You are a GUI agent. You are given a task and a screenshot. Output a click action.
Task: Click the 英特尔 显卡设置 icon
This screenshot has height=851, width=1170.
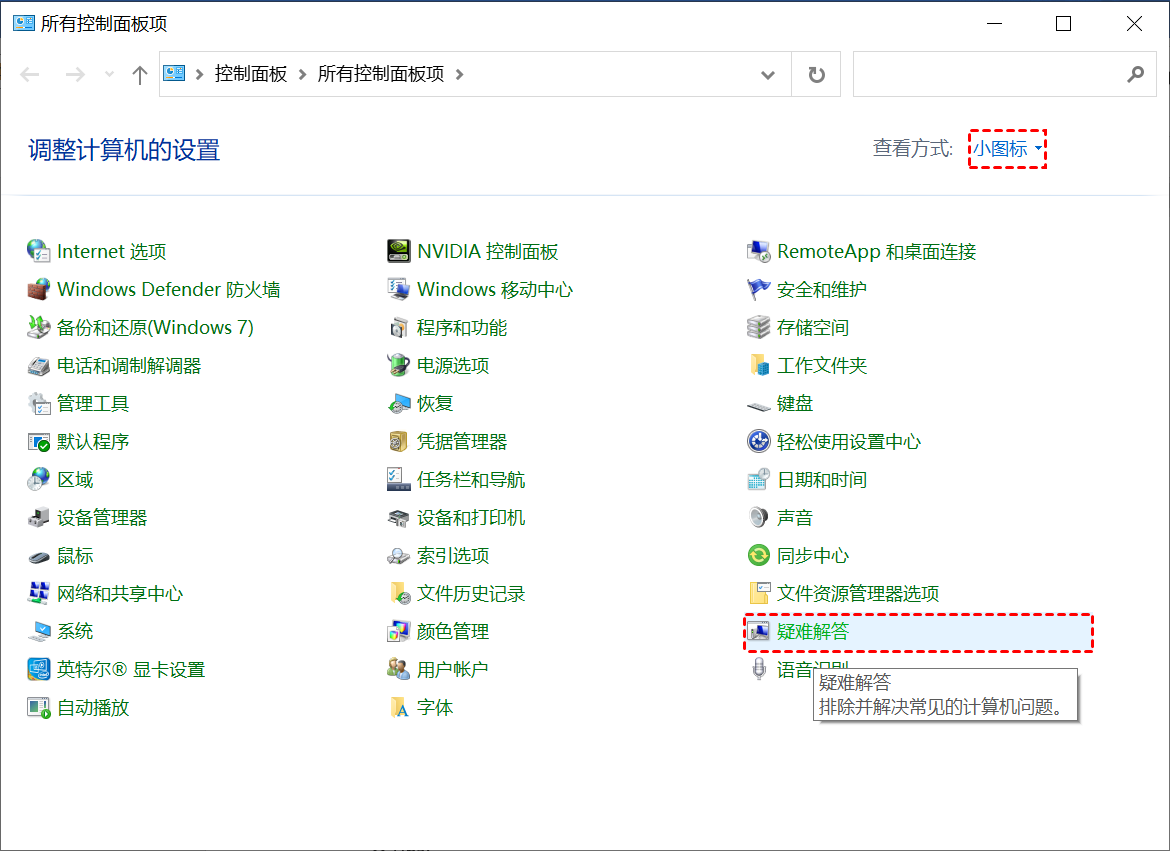pos(39,670)
